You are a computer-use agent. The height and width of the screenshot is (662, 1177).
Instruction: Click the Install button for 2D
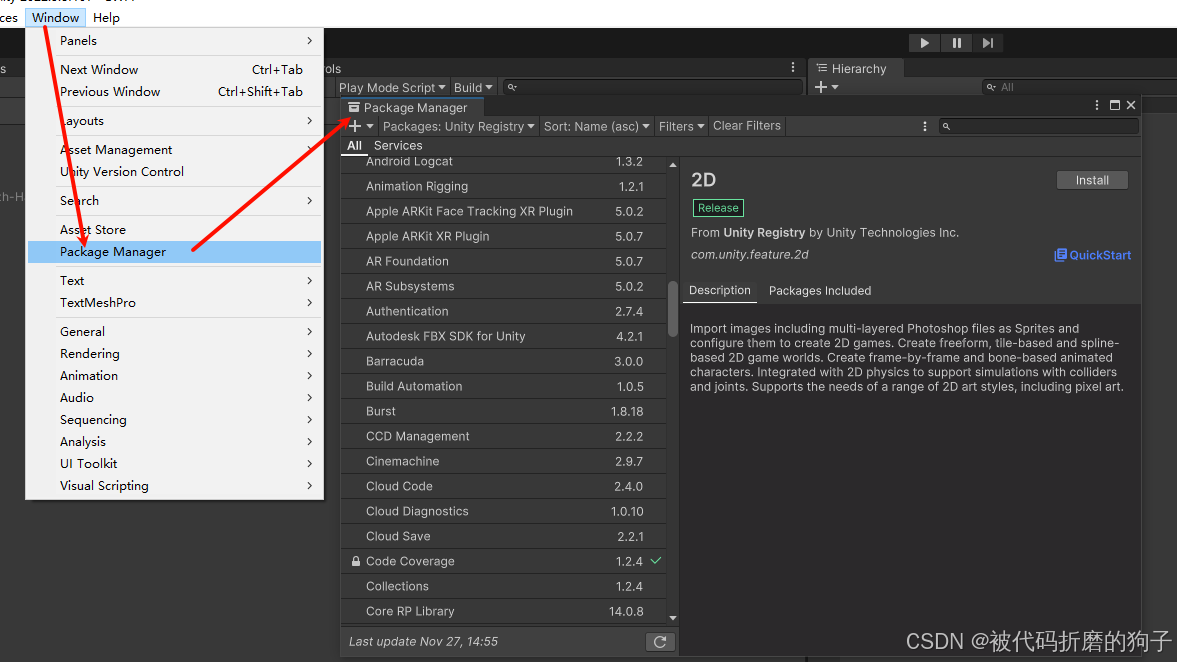pos(1091,180)
